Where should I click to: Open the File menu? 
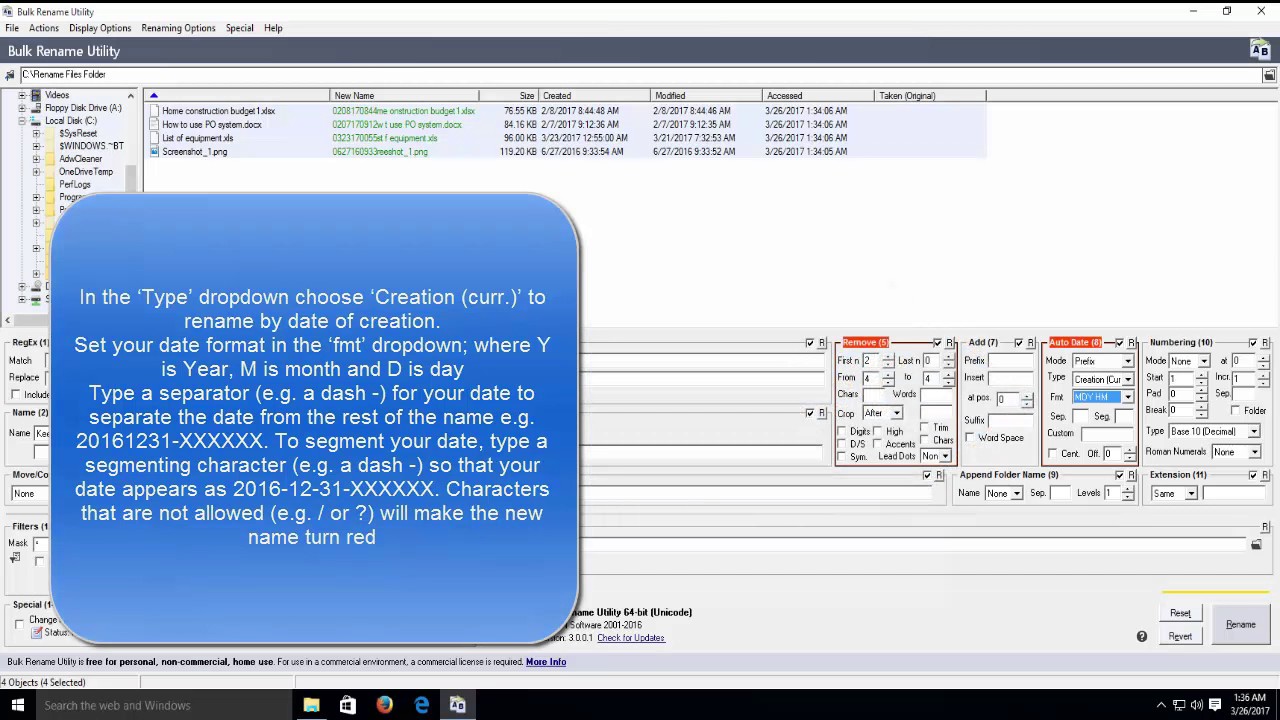(x=12, y=28)
